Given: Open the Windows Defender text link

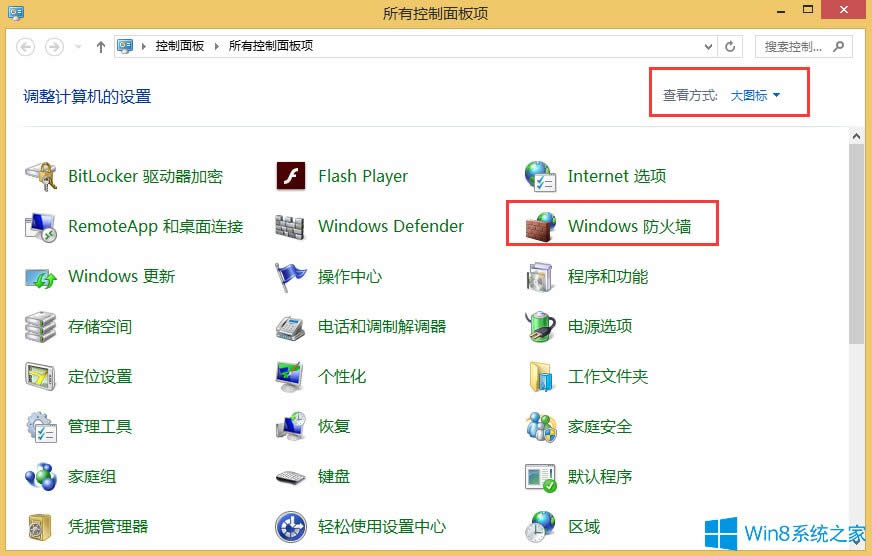Looking at the screenshot, I should pos(391,226).
